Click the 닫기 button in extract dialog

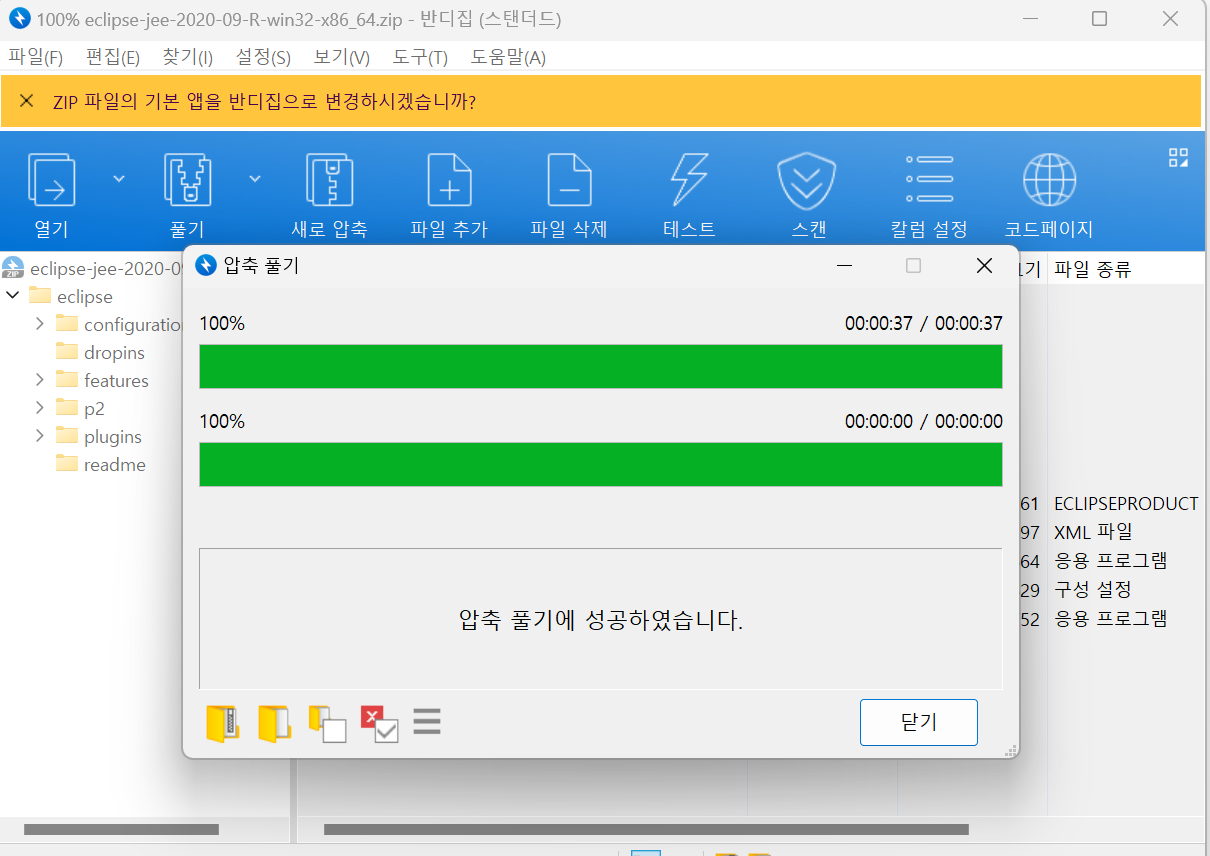[918, 722]
